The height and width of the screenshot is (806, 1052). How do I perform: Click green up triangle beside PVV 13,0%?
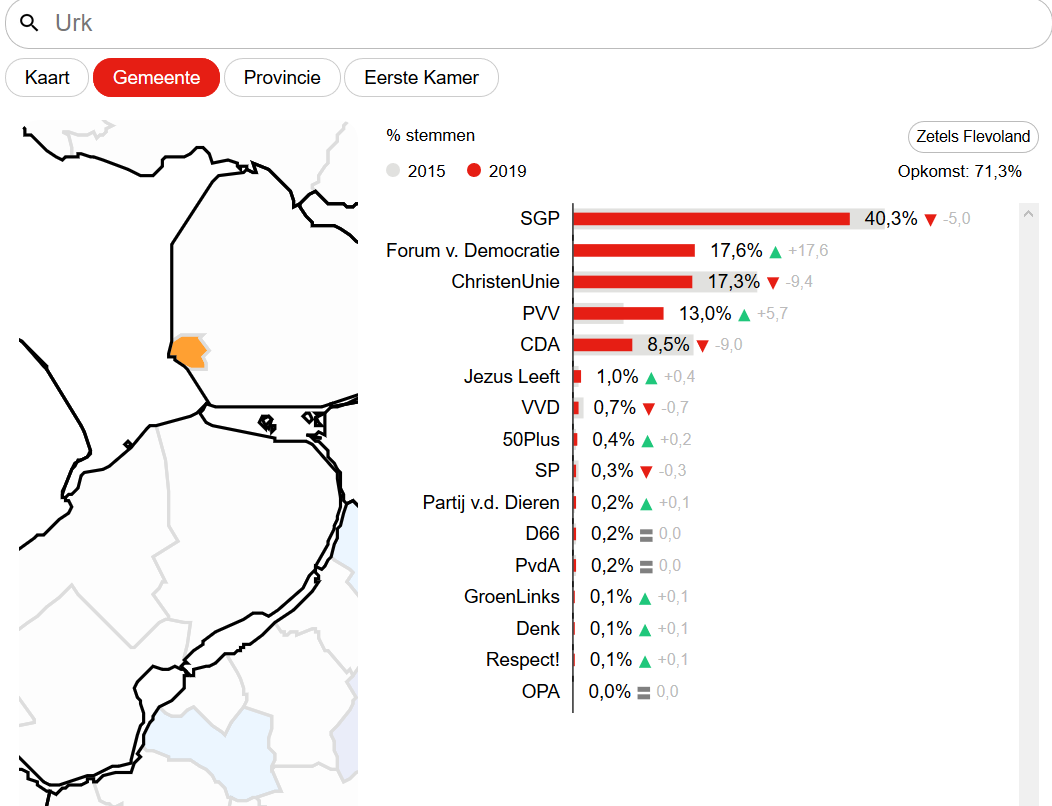[x=744, y=315]
